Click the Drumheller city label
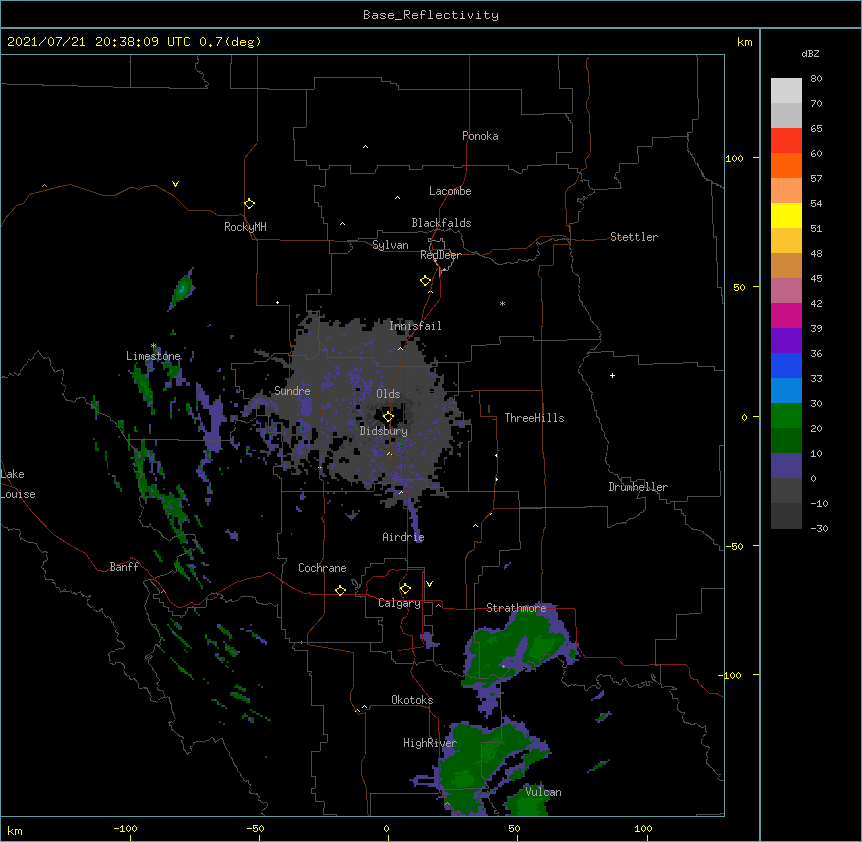This screenshot has width=862, height=842. tap(638, 487)
